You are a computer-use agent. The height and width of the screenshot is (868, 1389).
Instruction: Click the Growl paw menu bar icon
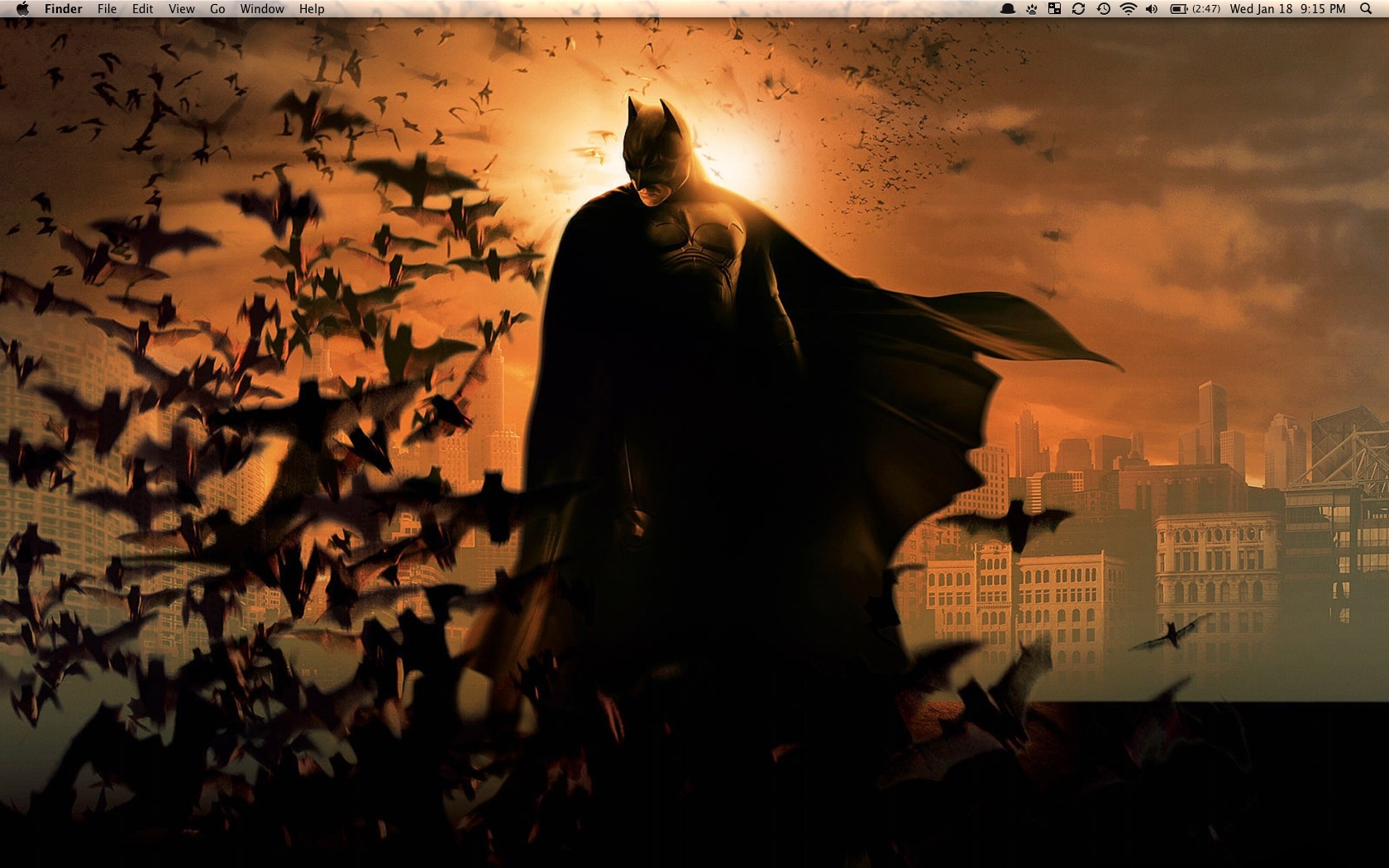[1032, 8]
